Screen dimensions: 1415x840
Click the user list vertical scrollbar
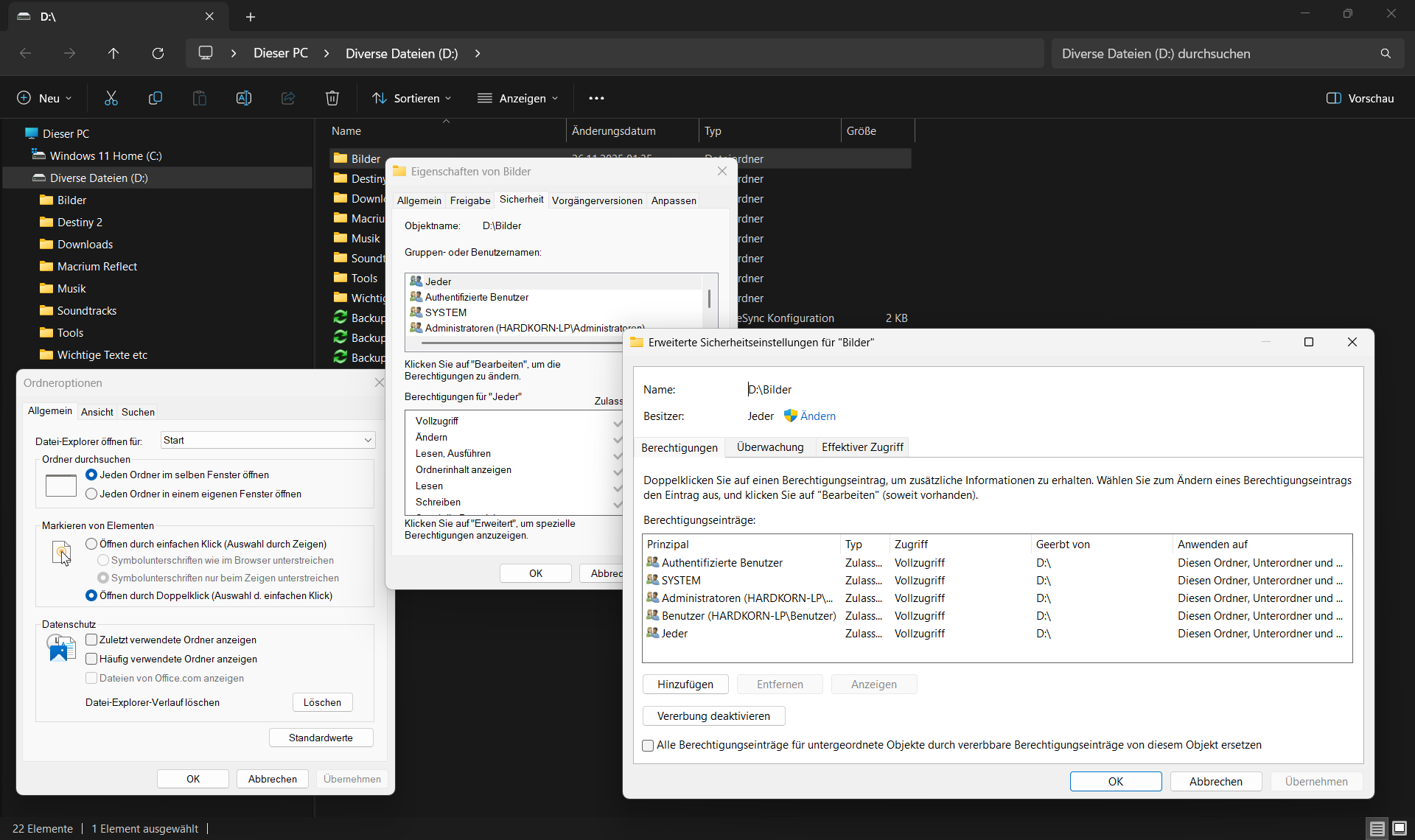tap(709, 299)
